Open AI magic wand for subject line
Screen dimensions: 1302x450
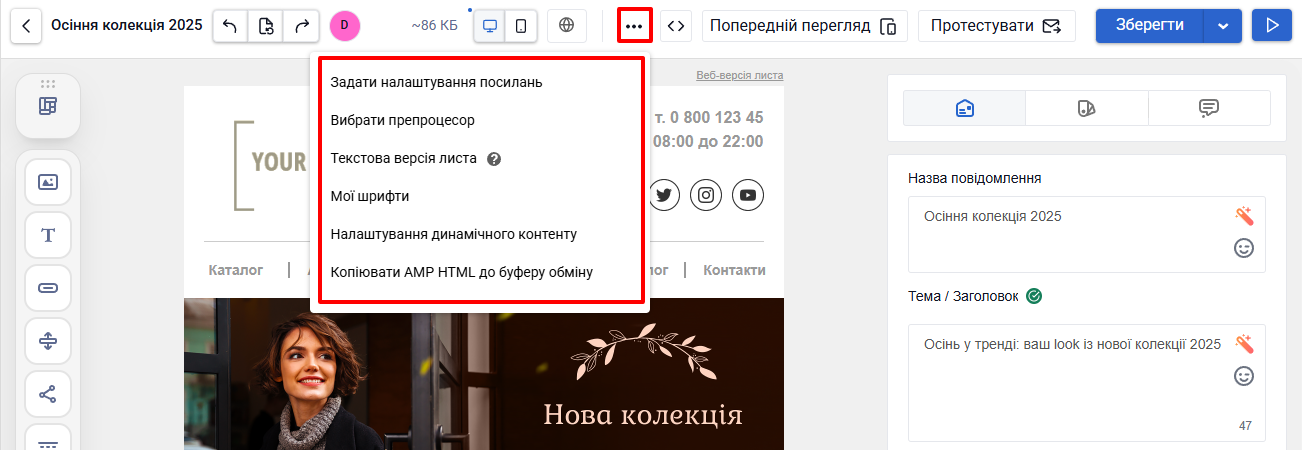pos(1244,344)
